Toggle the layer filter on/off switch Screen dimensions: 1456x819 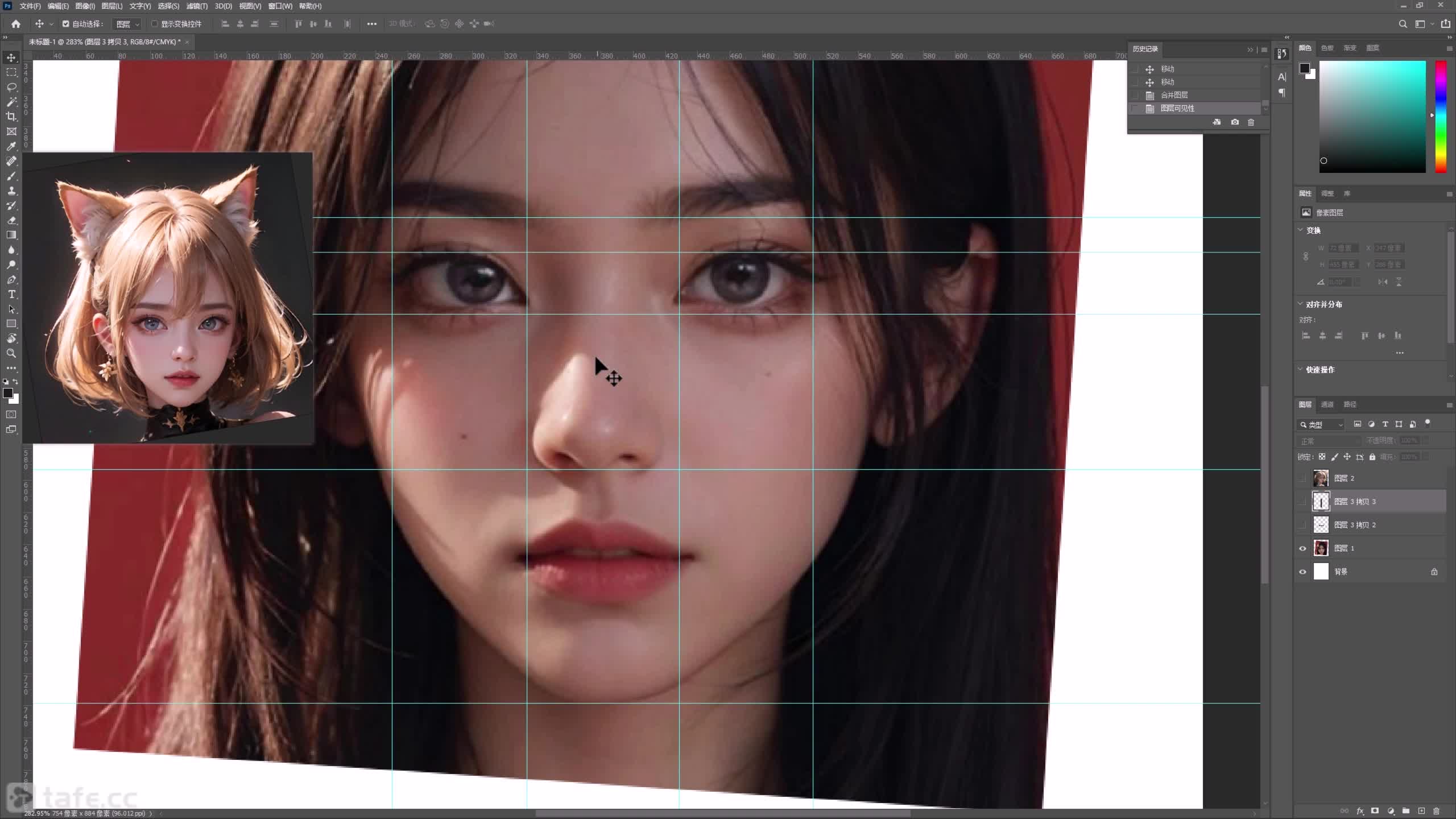[x=1428, y=423]
